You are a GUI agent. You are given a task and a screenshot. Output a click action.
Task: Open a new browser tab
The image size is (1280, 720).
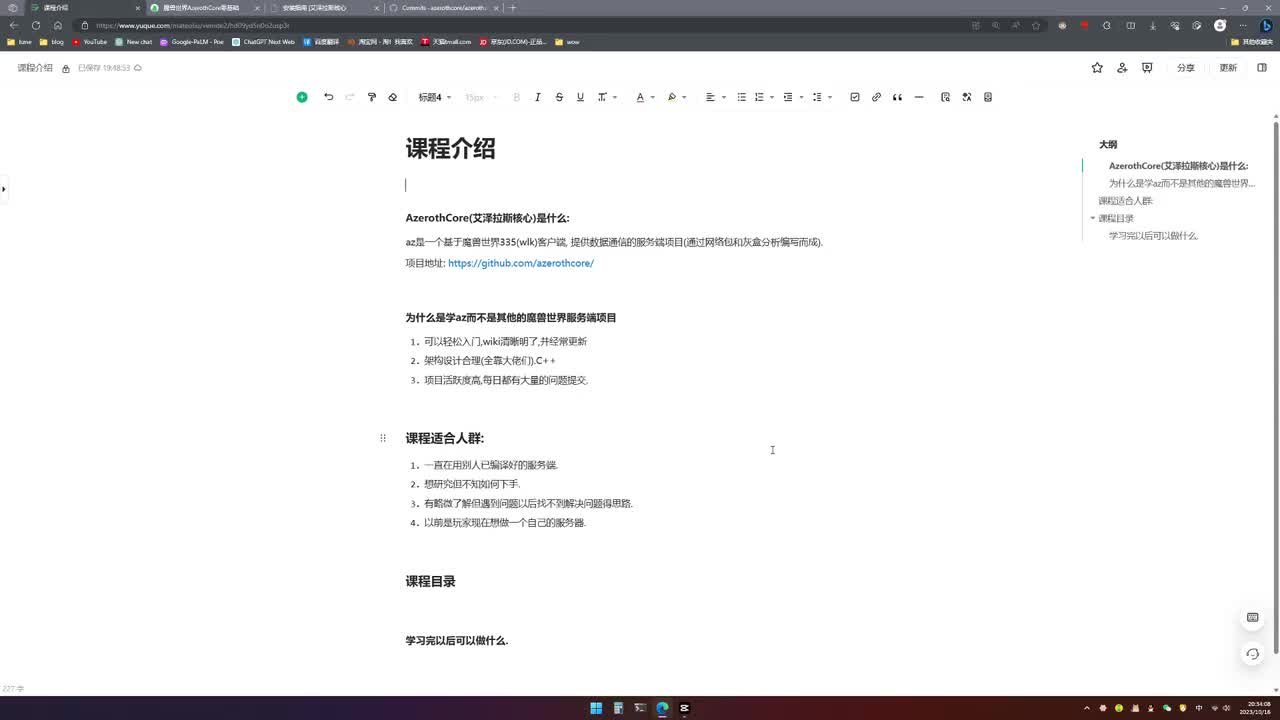tap(513, 8)
